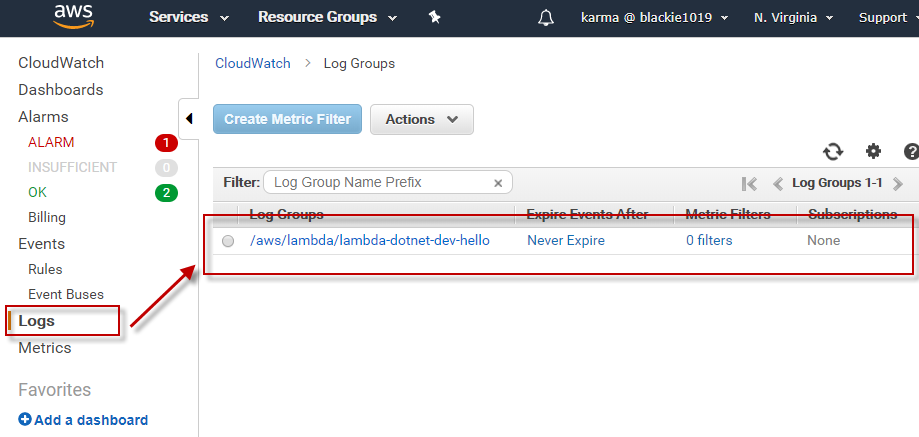Viewport: 919px width, 437px height.
Task: Click the pin shortcut icon in navbar
Action: point(434,17)
